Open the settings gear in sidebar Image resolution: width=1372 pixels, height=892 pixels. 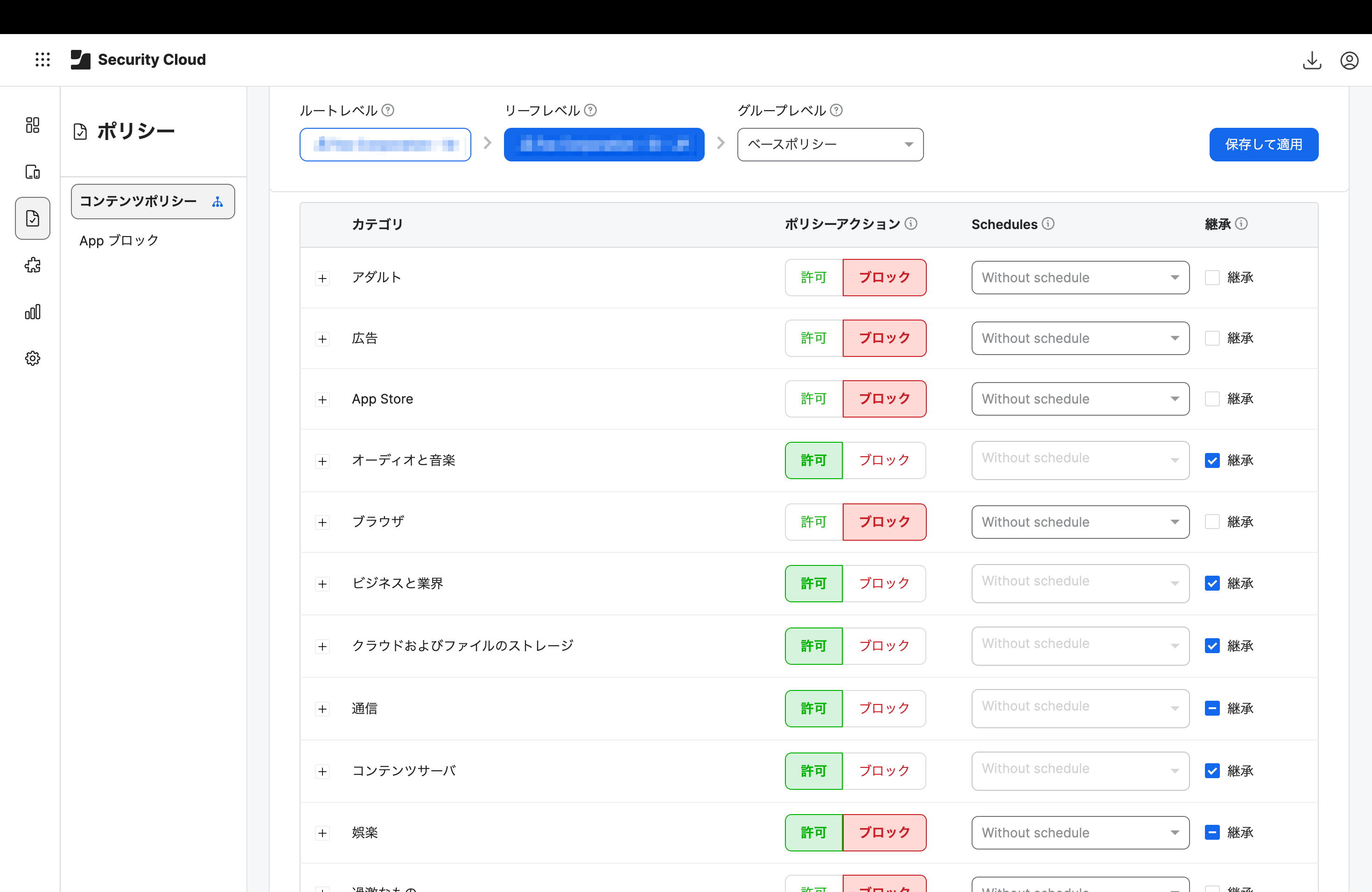click(x=33, y=358)
